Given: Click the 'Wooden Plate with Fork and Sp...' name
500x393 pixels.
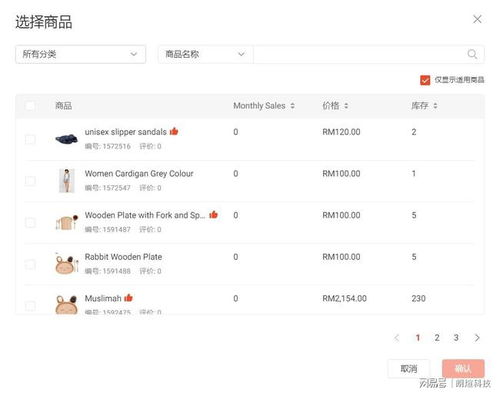Looking at the screenshot, I should pyautogui.click(x=145, y=215).
